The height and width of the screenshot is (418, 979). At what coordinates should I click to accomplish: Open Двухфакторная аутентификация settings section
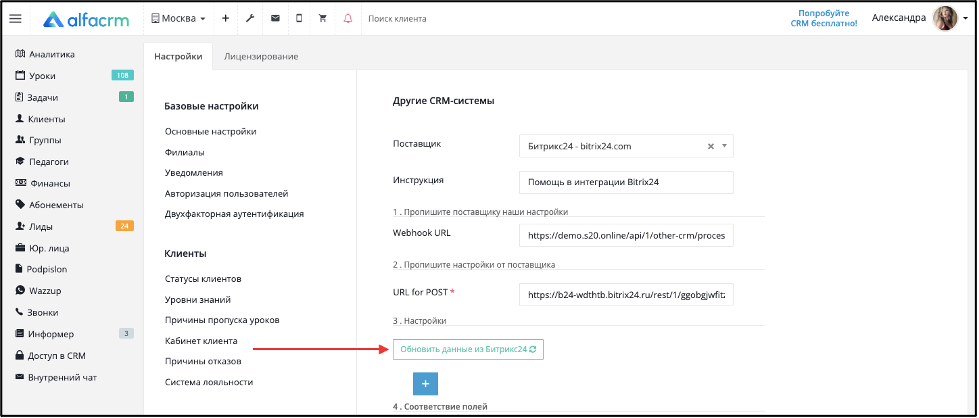[x=234, y=214]
